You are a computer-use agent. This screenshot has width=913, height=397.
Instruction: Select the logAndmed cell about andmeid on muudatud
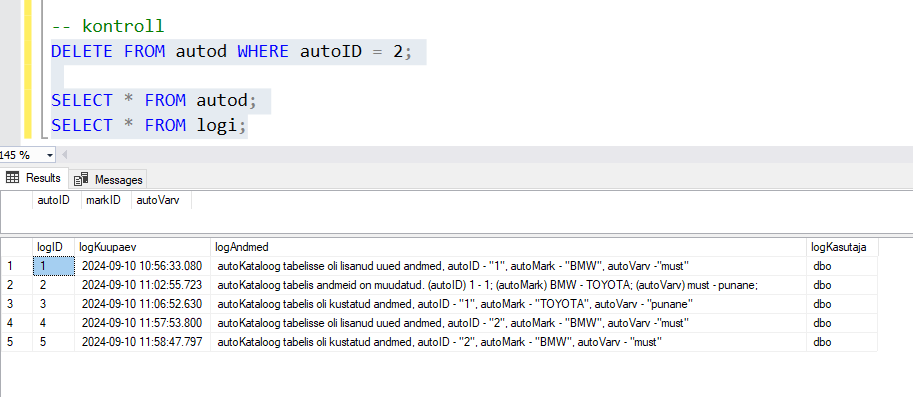[x=508, y=285]
